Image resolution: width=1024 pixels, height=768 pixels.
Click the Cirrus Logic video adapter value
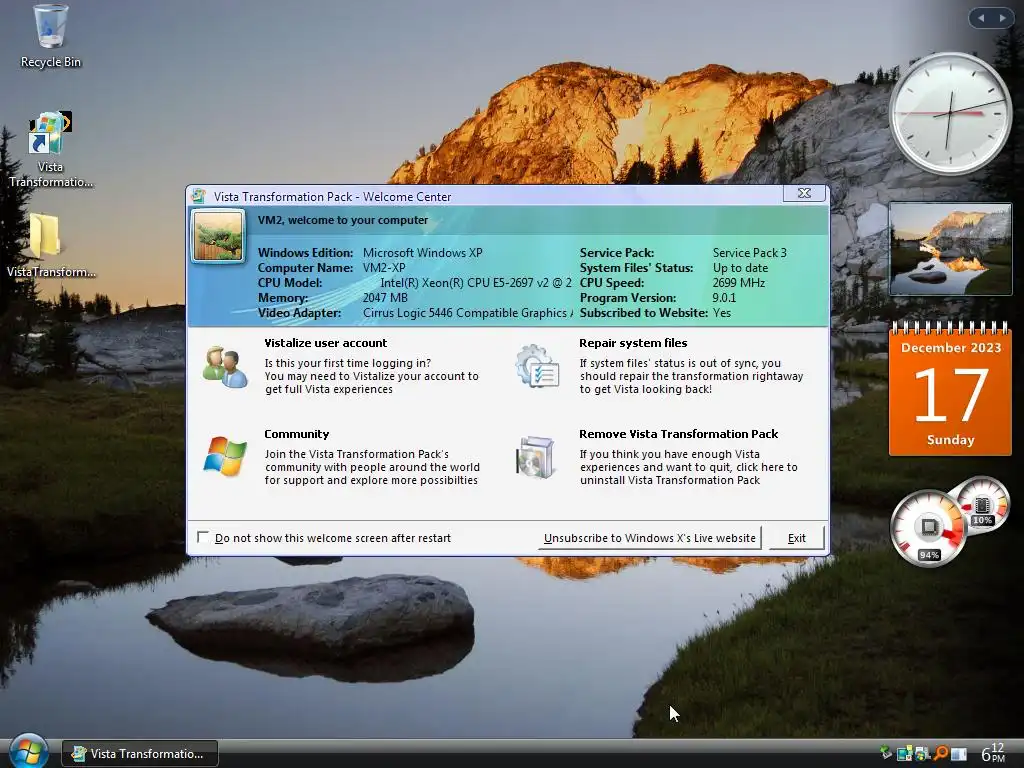pyautogui.click(x=468, y=313)
